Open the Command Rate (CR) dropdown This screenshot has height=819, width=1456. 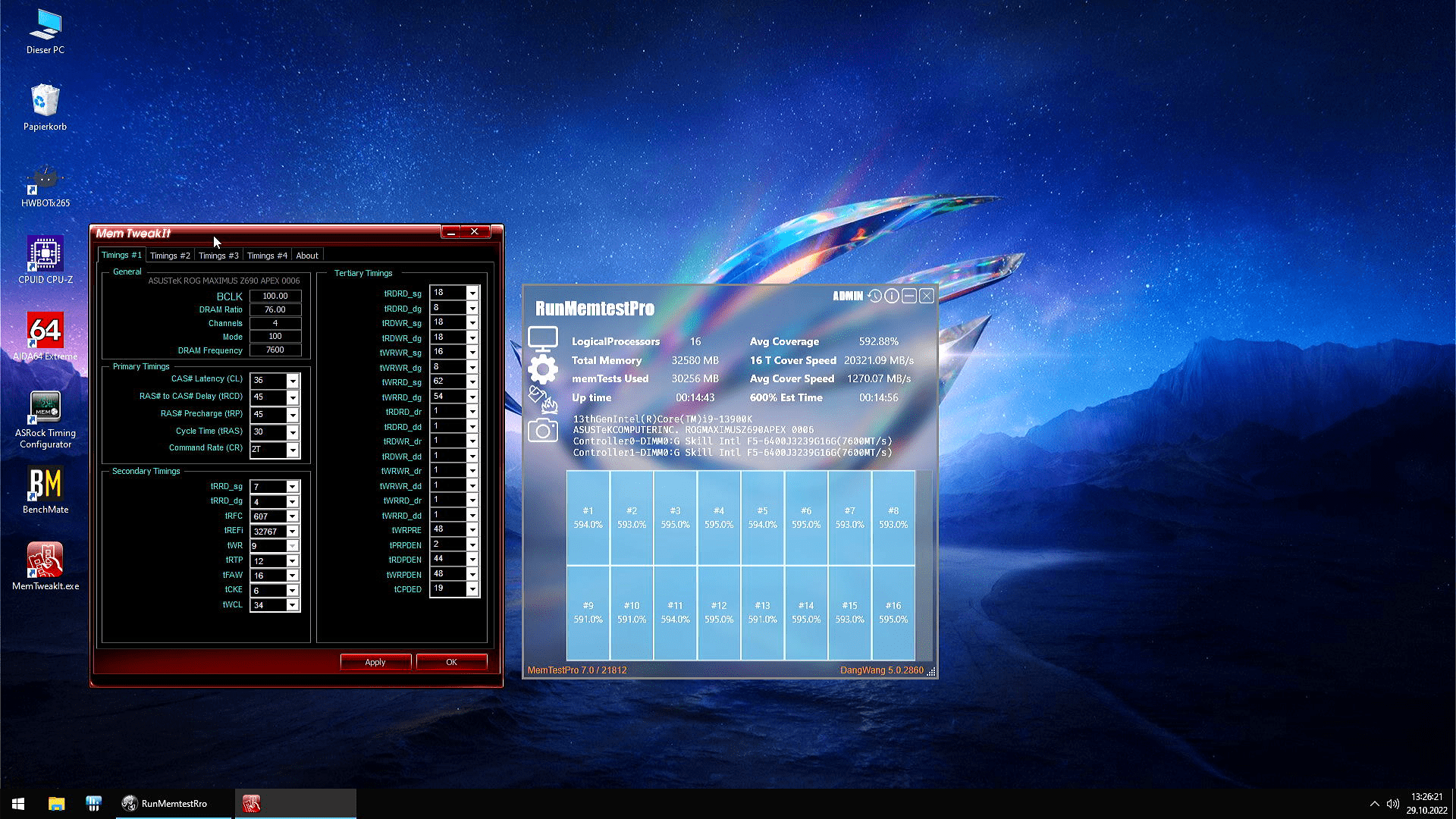[293, 450]
